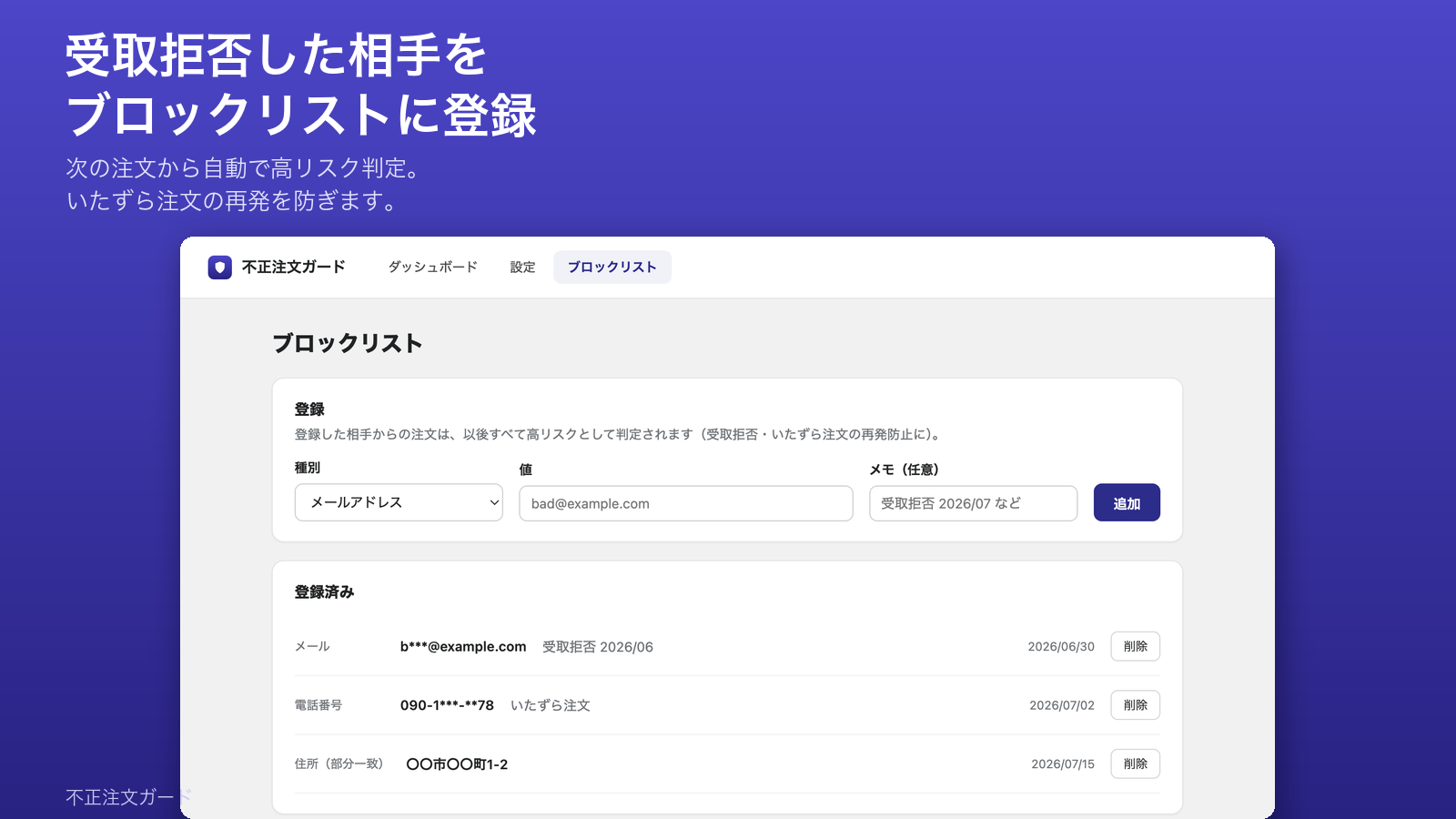Image resolution: width=1456 pixels, height=819 pixels.
Task: Click the 受取拒否 2026/06 memo text
Action: click(598, 647)
